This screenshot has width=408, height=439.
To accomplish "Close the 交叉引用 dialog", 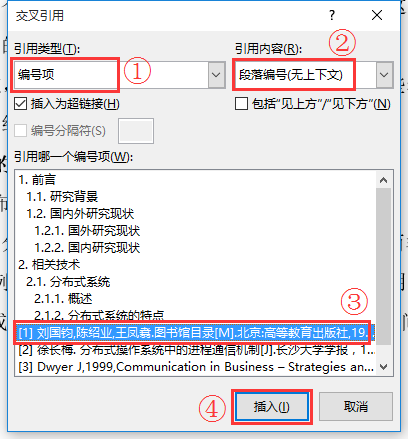I will [x=377, y=15].
